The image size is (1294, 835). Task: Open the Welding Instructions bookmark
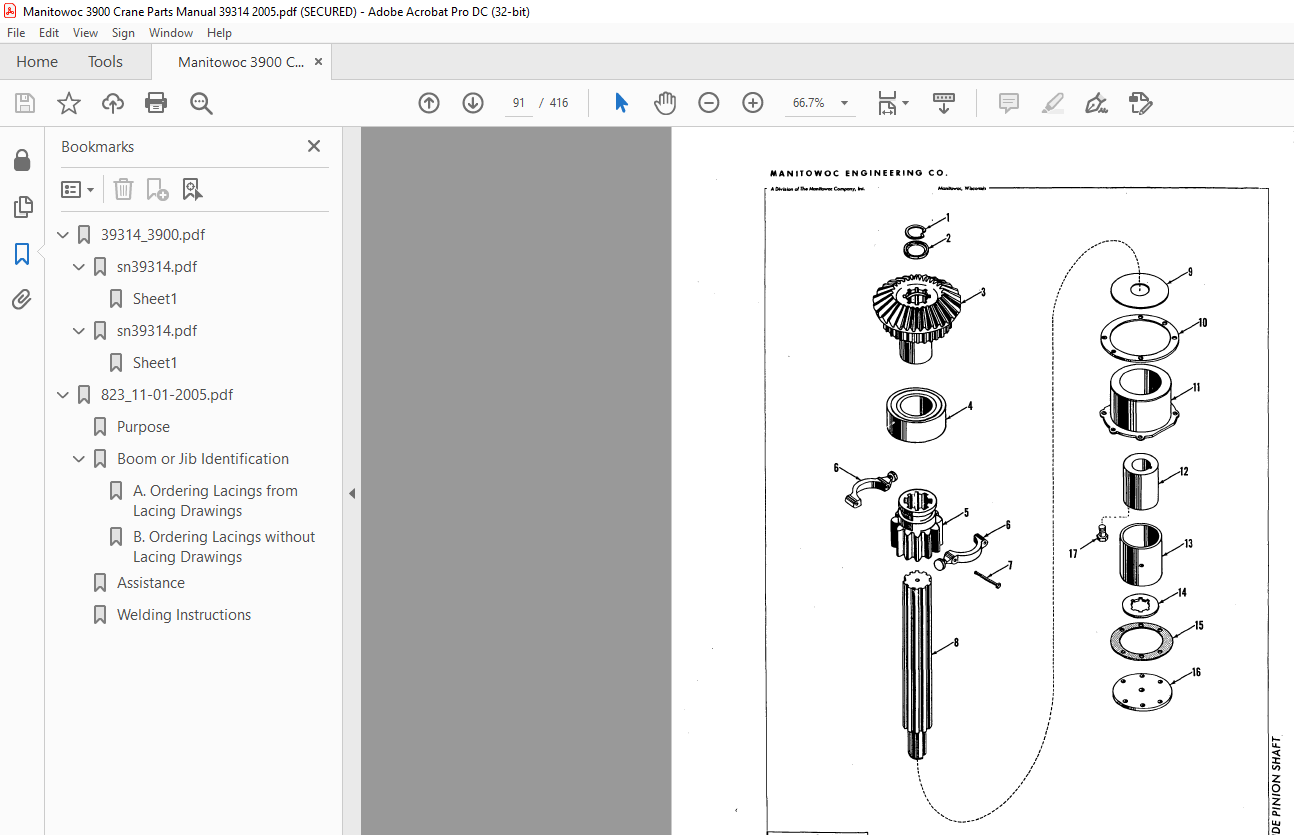[x=184, y=615]
